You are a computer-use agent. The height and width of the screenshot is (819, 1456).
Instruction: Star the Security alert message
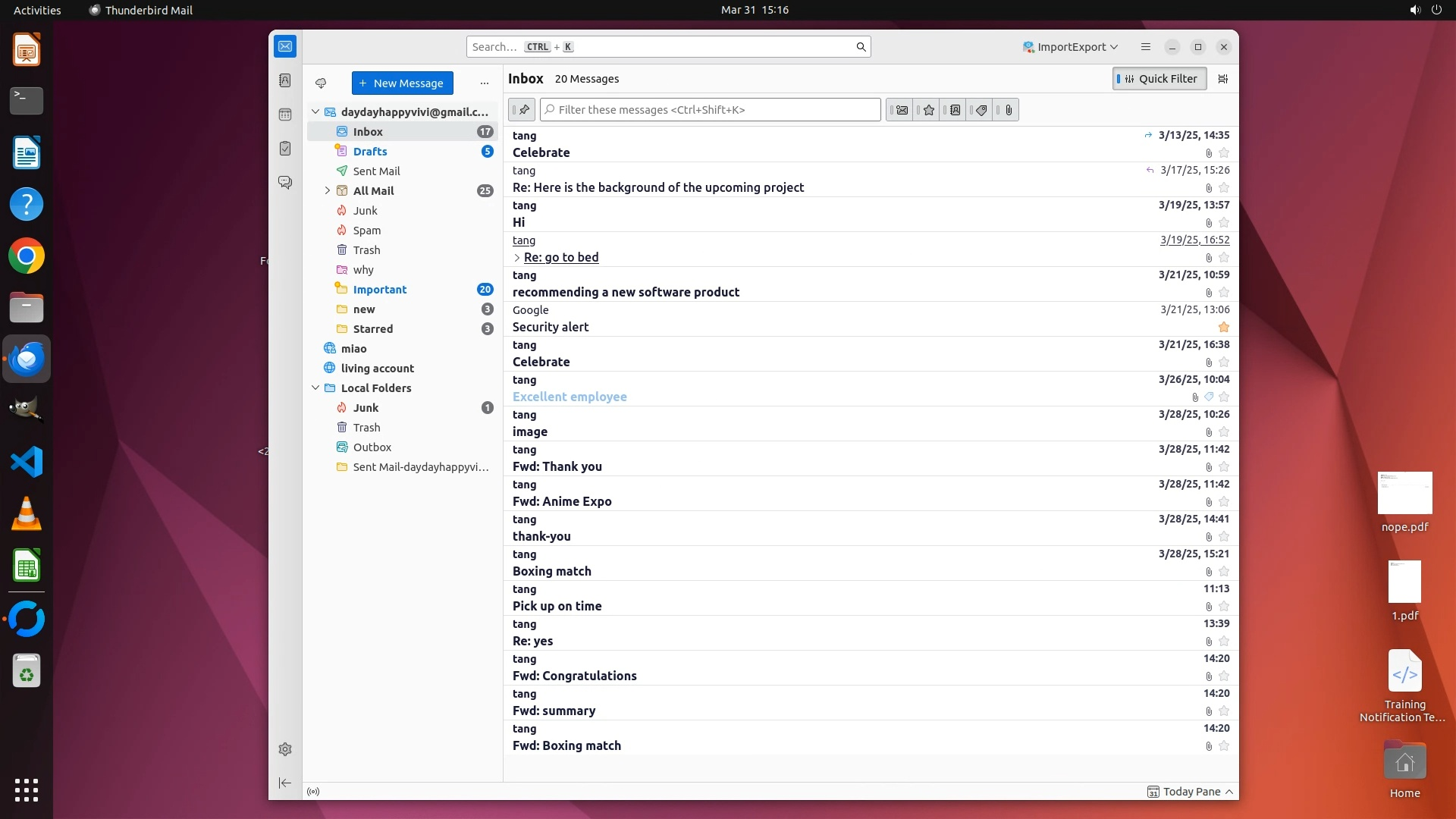(x=1223, y=327)
